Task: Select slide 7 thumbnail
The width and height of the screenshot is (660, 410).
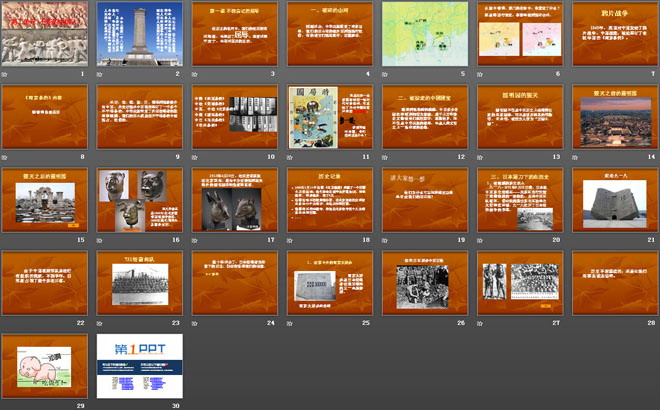Action: (x=615, y=34)
